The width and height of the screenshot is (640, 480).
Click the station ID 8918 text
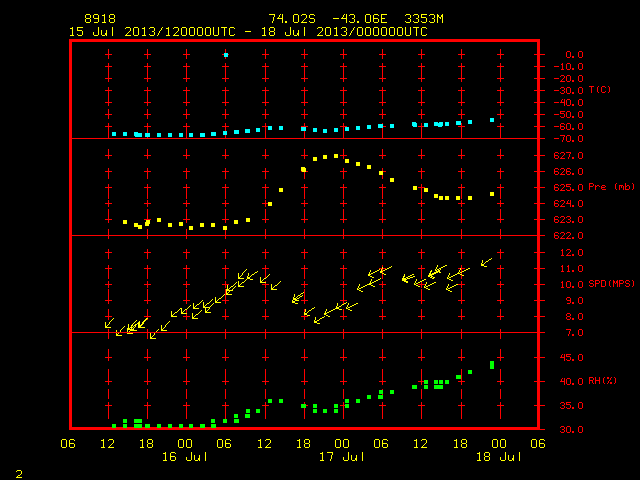point(100,19)
